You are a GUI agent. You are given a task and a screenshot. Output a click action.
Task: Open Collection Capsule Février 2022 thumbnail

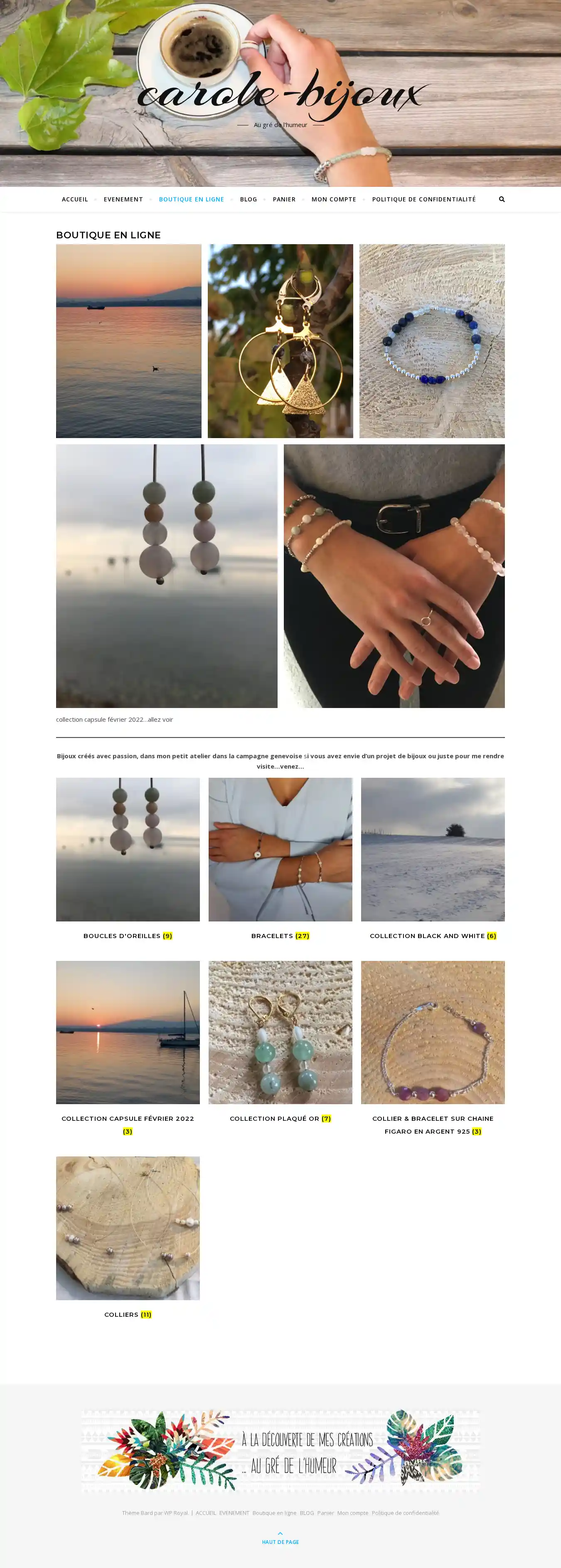pos(128,1032)
